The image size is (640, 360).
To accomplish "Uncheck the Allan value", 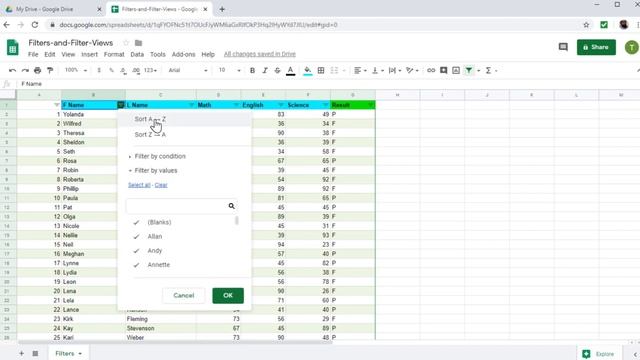I will [136, 236].
